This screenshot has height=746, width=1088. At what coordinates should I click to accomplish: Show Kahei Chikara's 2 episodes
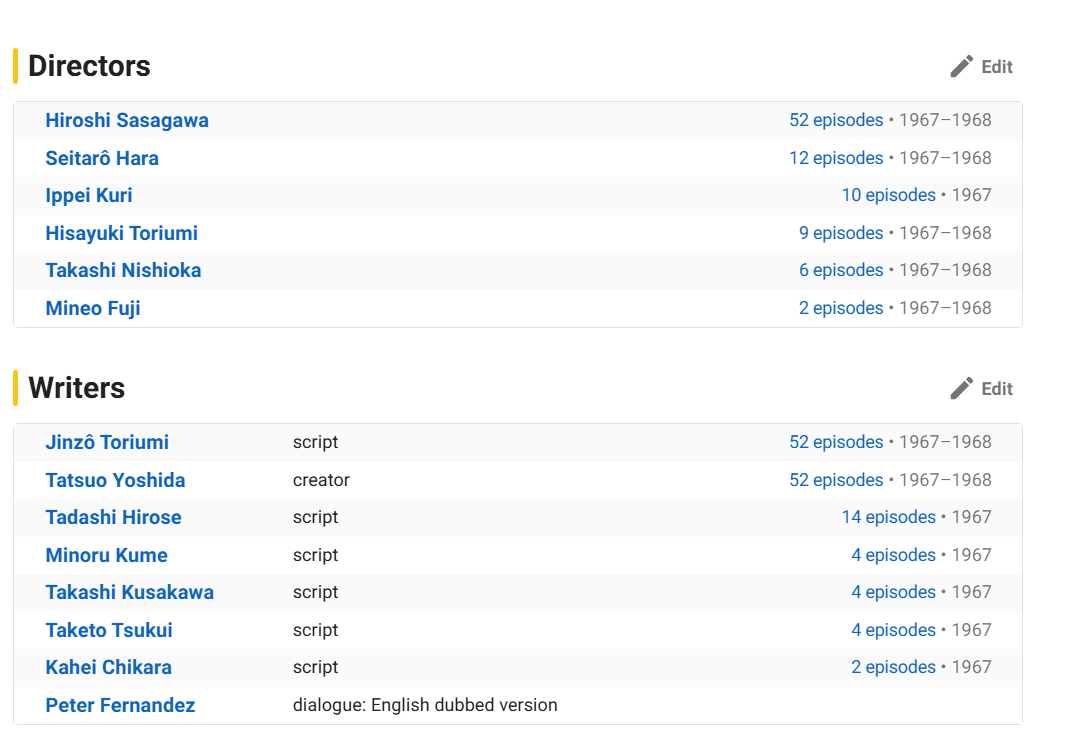pos(894,667)
